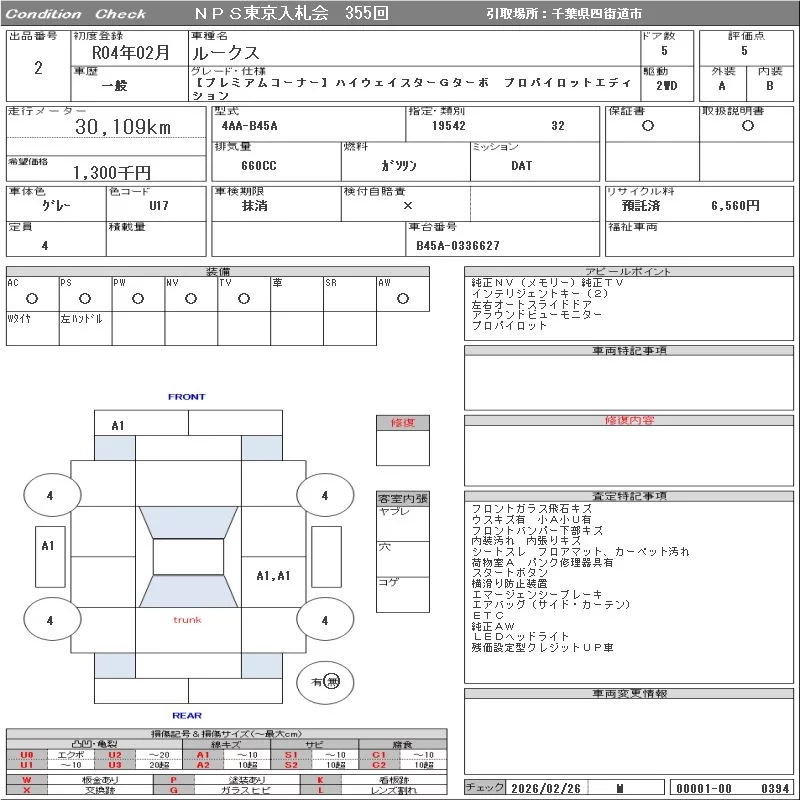Click the chassis number B45A-0336627 field
Image resolution: width=800 pixels, height=800 pixels.
tap(458, 245)
